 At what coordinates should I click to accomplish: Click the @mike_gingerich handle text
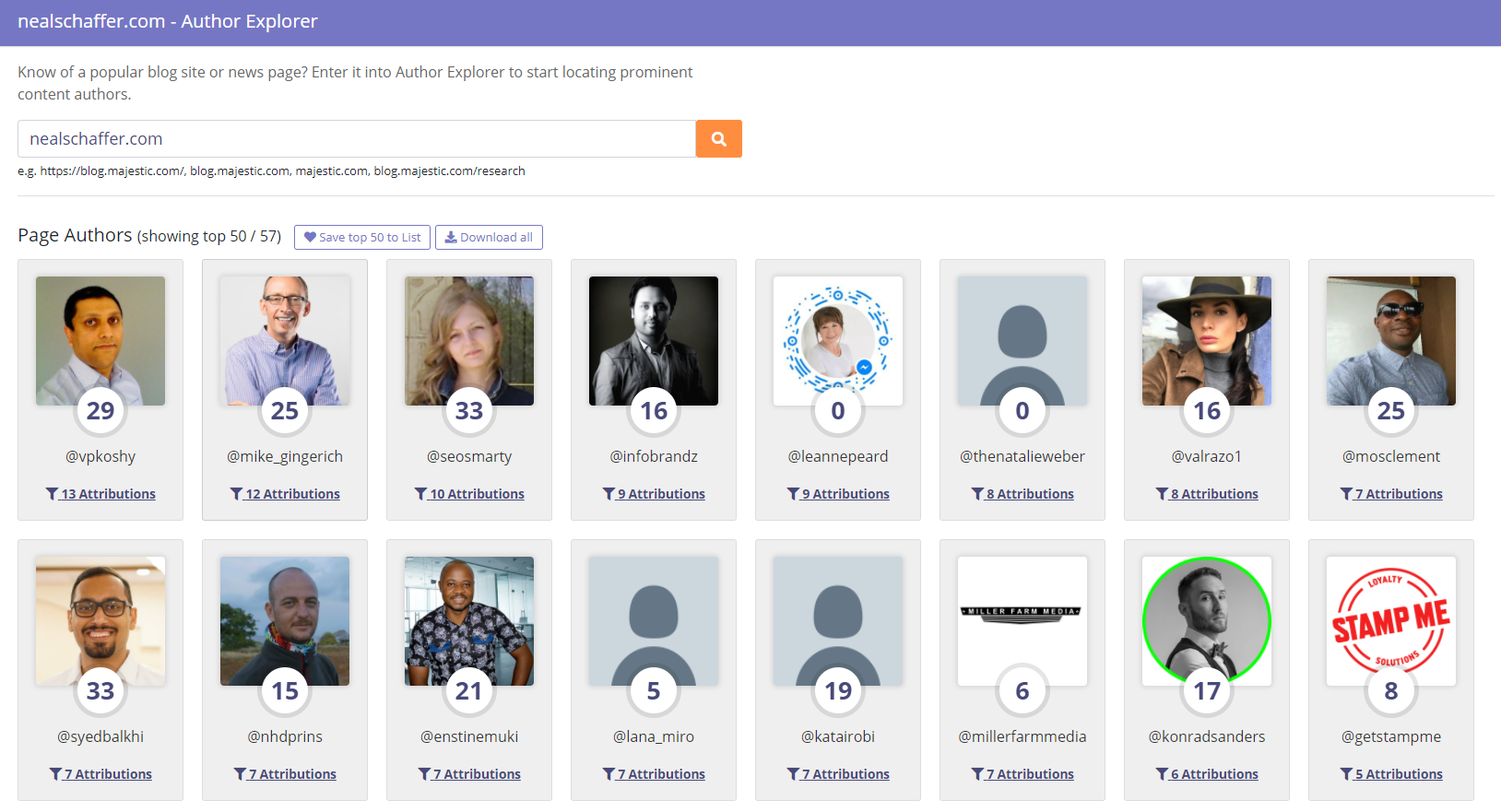coord(285,456)
